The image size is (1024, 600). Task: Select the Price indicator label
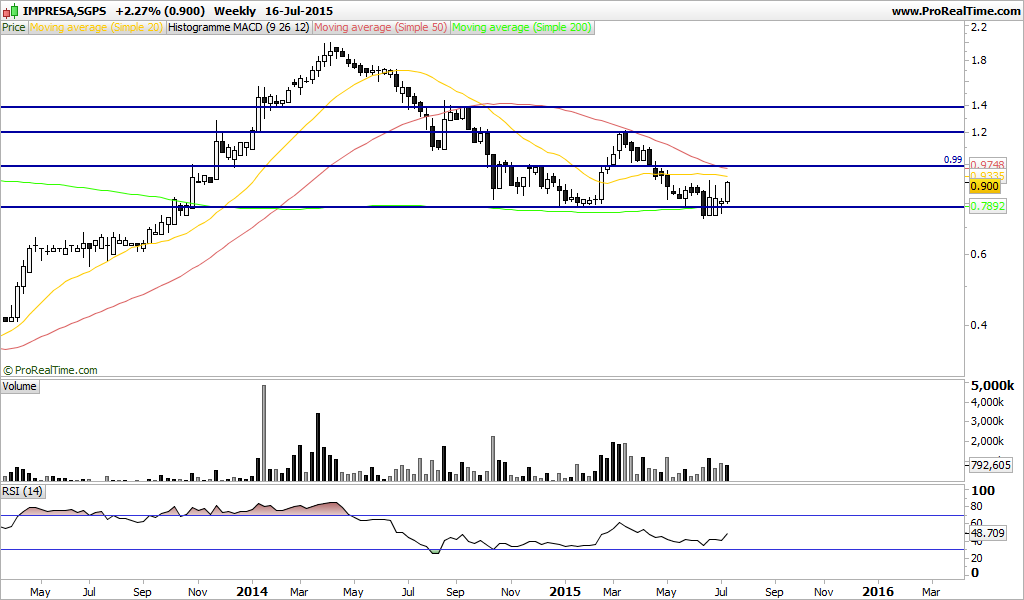[14, 27]
